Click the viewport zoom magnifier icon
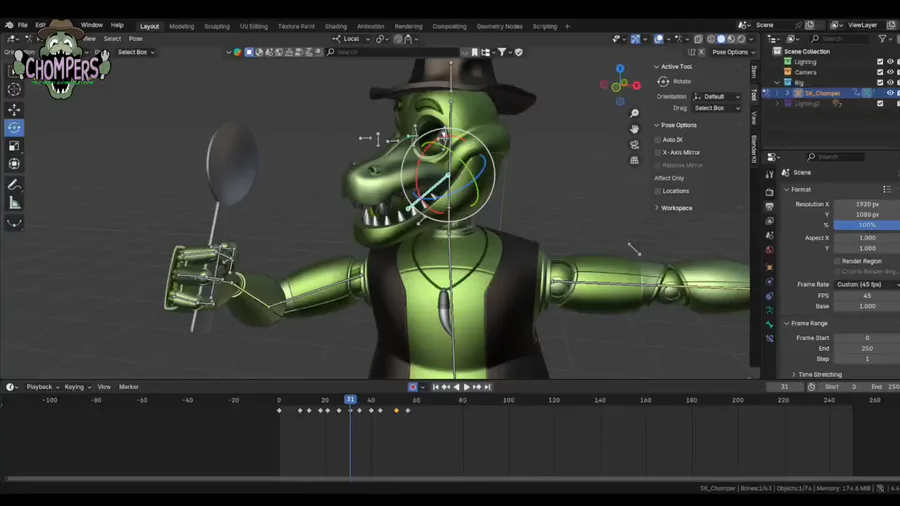 [634, 114]
